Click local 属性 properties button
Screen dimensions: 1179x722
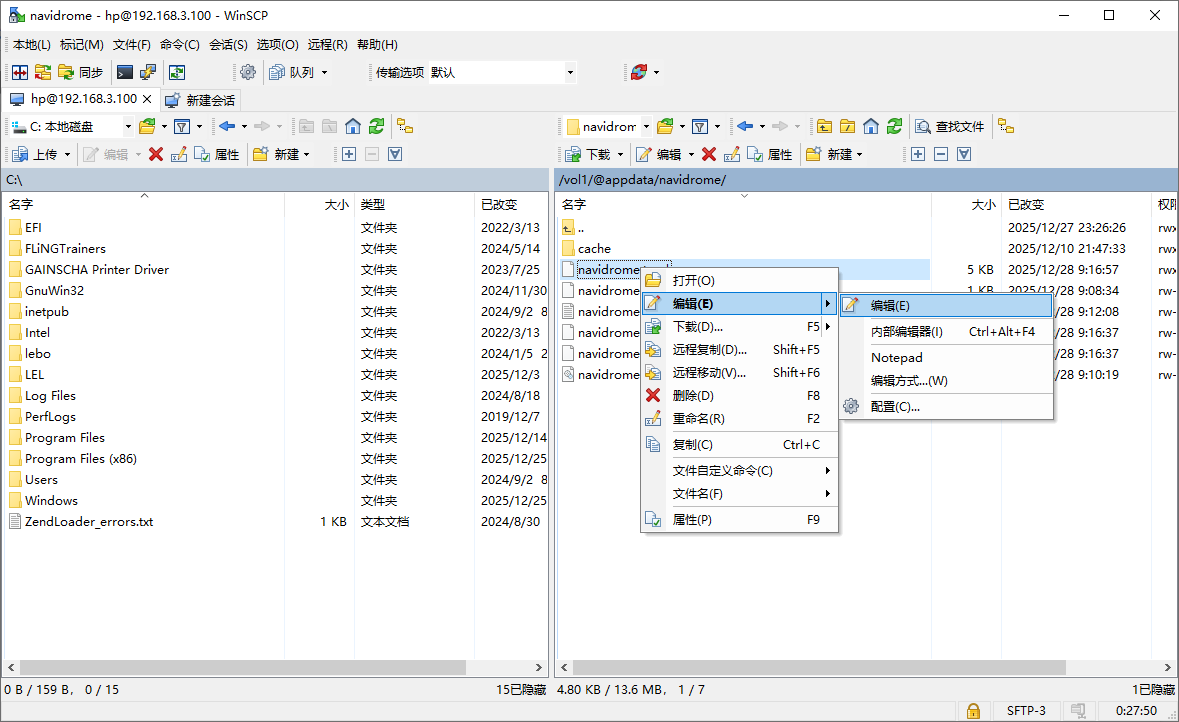click(217, 154)
